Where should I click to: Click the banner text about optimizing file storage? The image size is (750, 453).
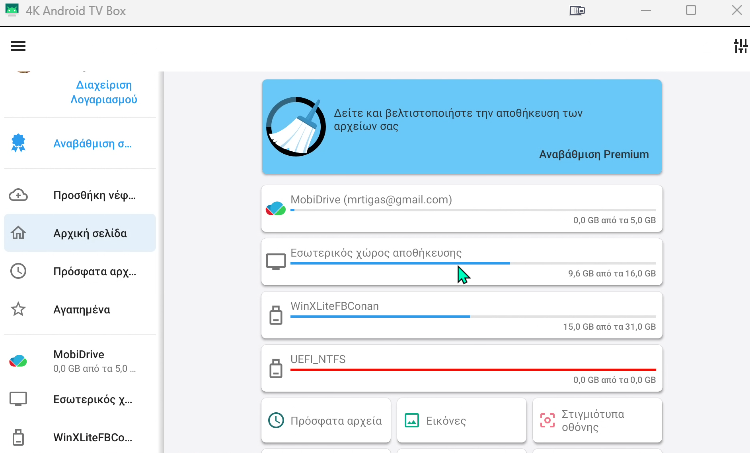click(458, 120)
